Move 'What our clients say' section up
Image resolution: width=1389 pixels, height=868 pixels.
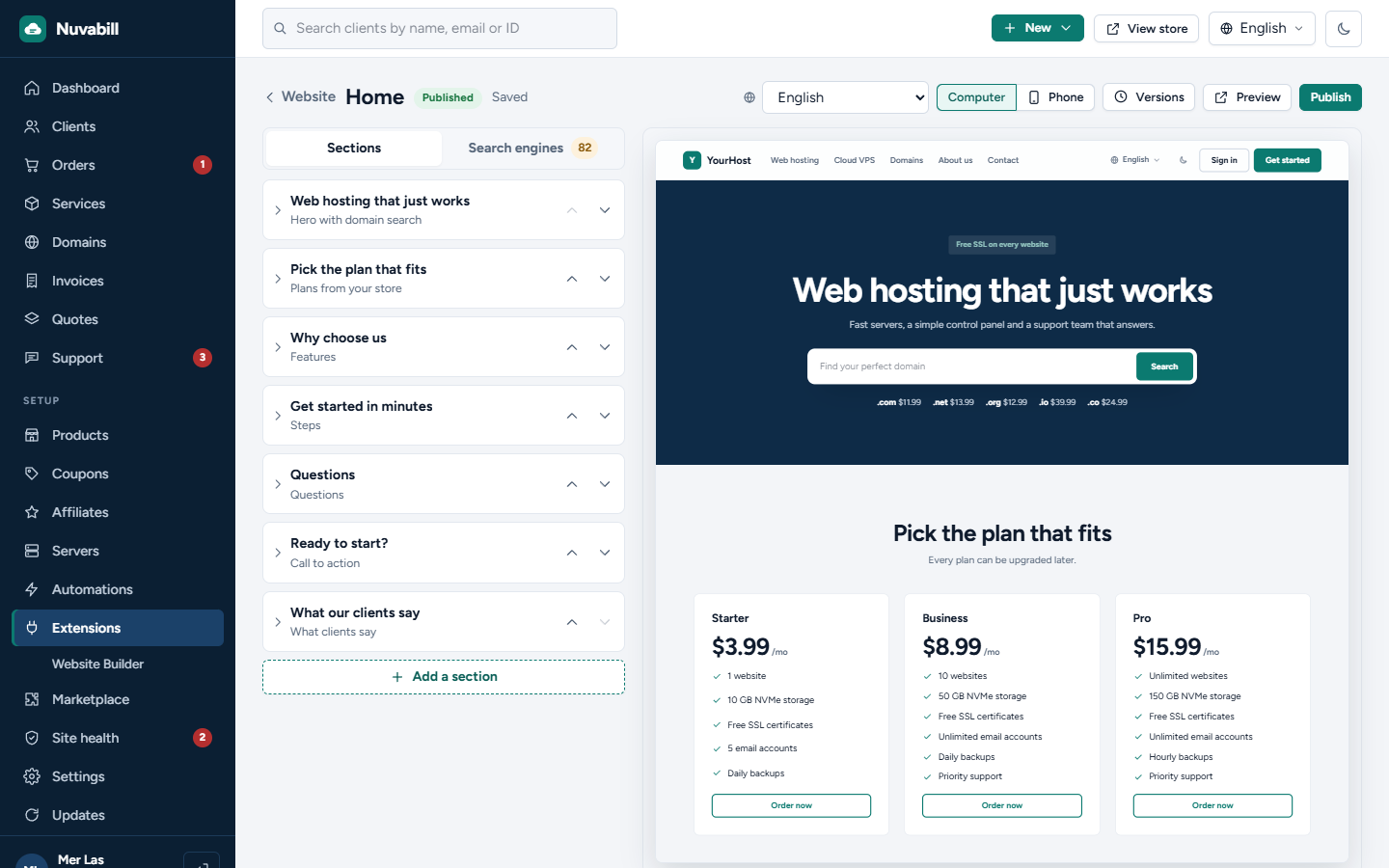click(x=572, y=622)
